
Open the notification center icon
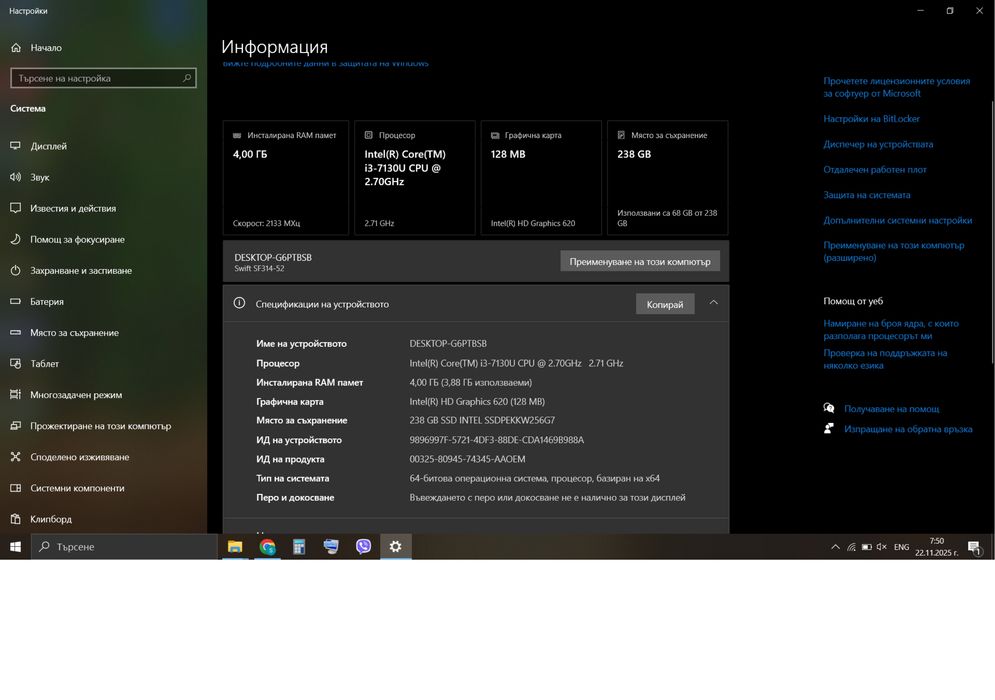click(x=975, y=547)
